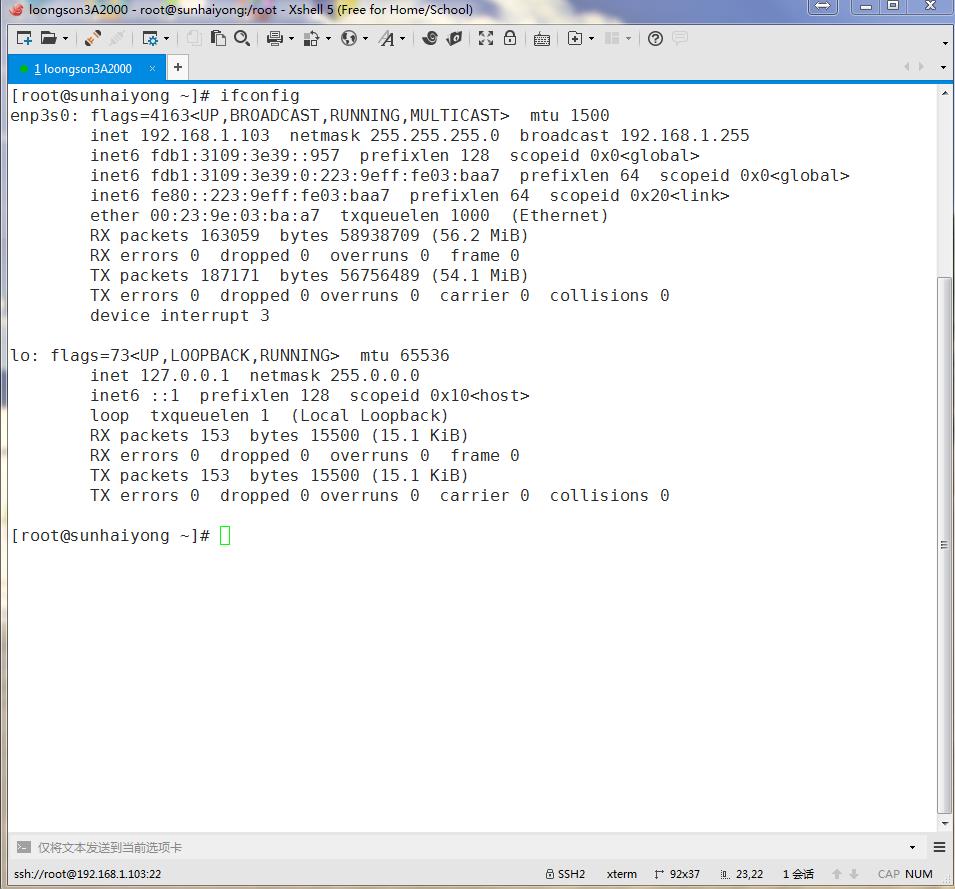Viewport: 955px width, 889px height.
Task: Click the New session icon
Action: (24, 38)
